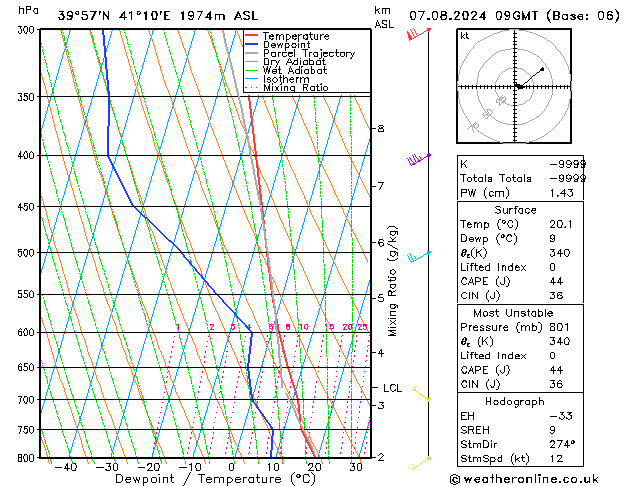
Task: Click the 07.08.2024 09GMT date title
Action: click(473, 16)
